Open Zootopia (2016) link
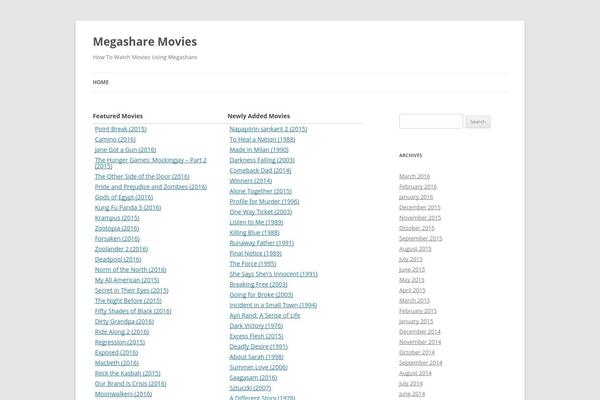The height and width of the screenshot is (400, 600). pyautogui.click(x=117, y=228)
